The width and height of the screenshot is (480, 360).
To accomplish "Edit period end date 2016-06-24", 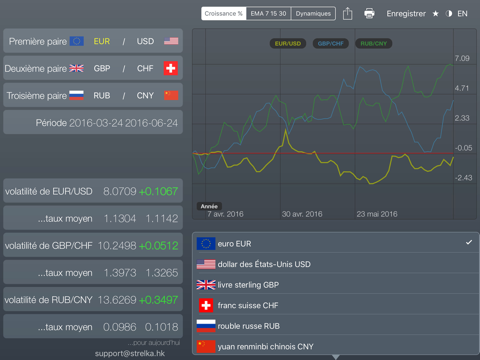I will (151, 123).
